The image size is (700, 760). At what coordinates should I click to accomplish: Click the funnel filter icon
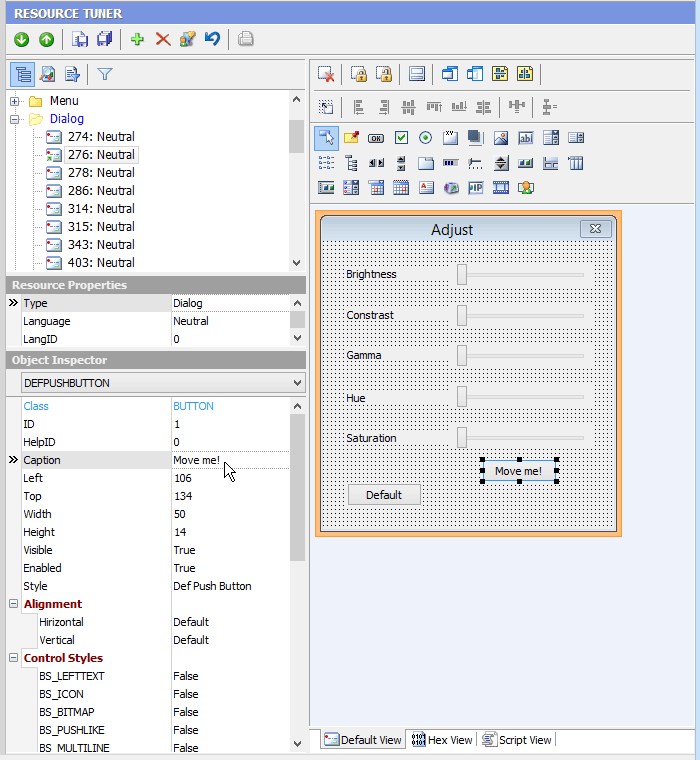pyautogui.click(x=104, y=74)
